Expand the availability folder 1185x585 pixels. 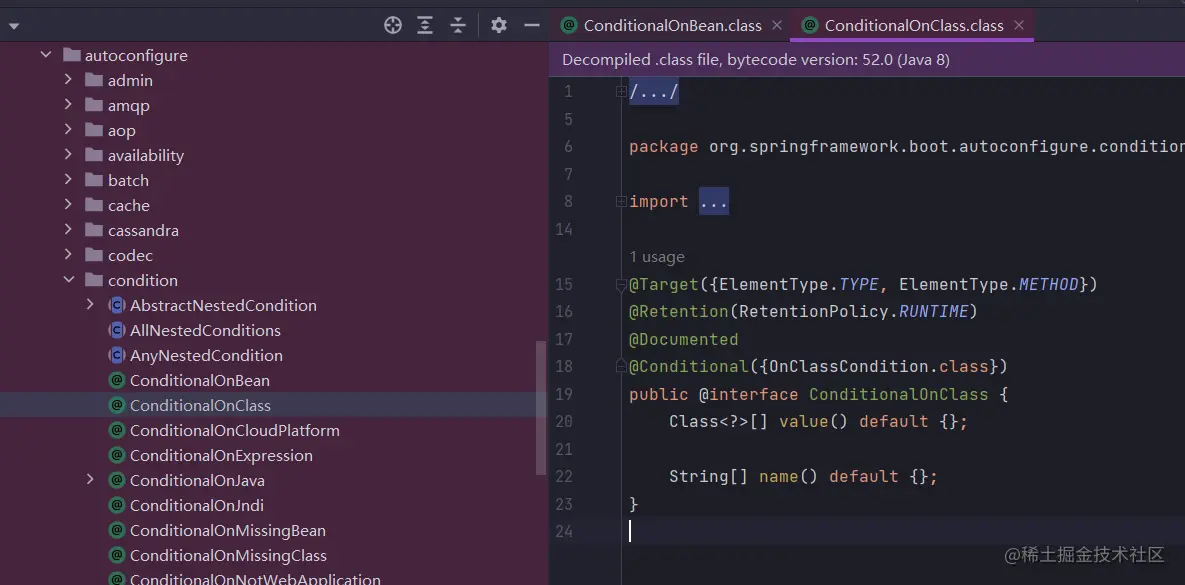[68, 154]
